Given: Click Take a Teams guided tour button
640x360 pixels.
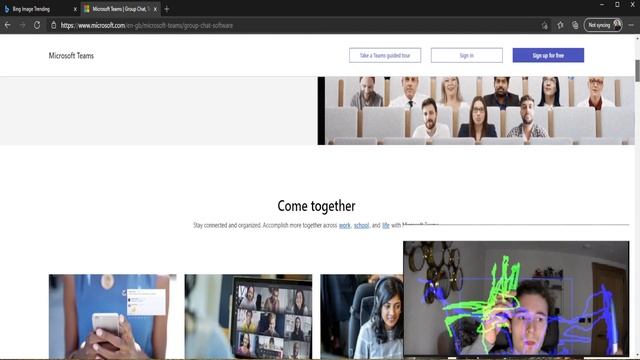Looking at the screenshot, I should (x=385, y=55).
